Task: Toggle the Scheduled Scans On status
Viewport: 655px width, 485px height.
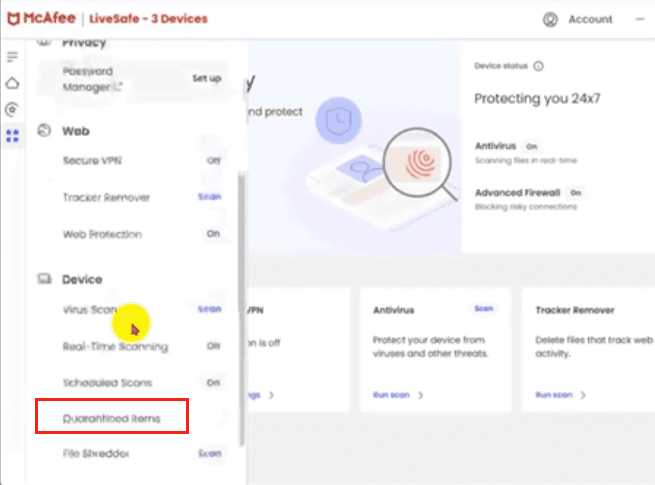Action: click(x=213, y=383)
